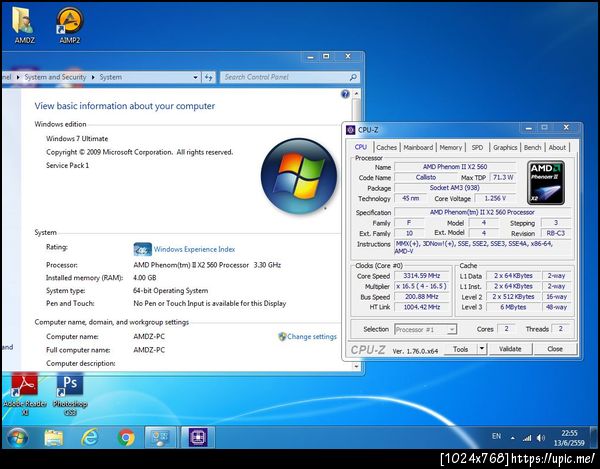This screenshot has width=600, height=469.
Task: Click the Installed memory 4.00 GB value
Action: tap(145, 278)
